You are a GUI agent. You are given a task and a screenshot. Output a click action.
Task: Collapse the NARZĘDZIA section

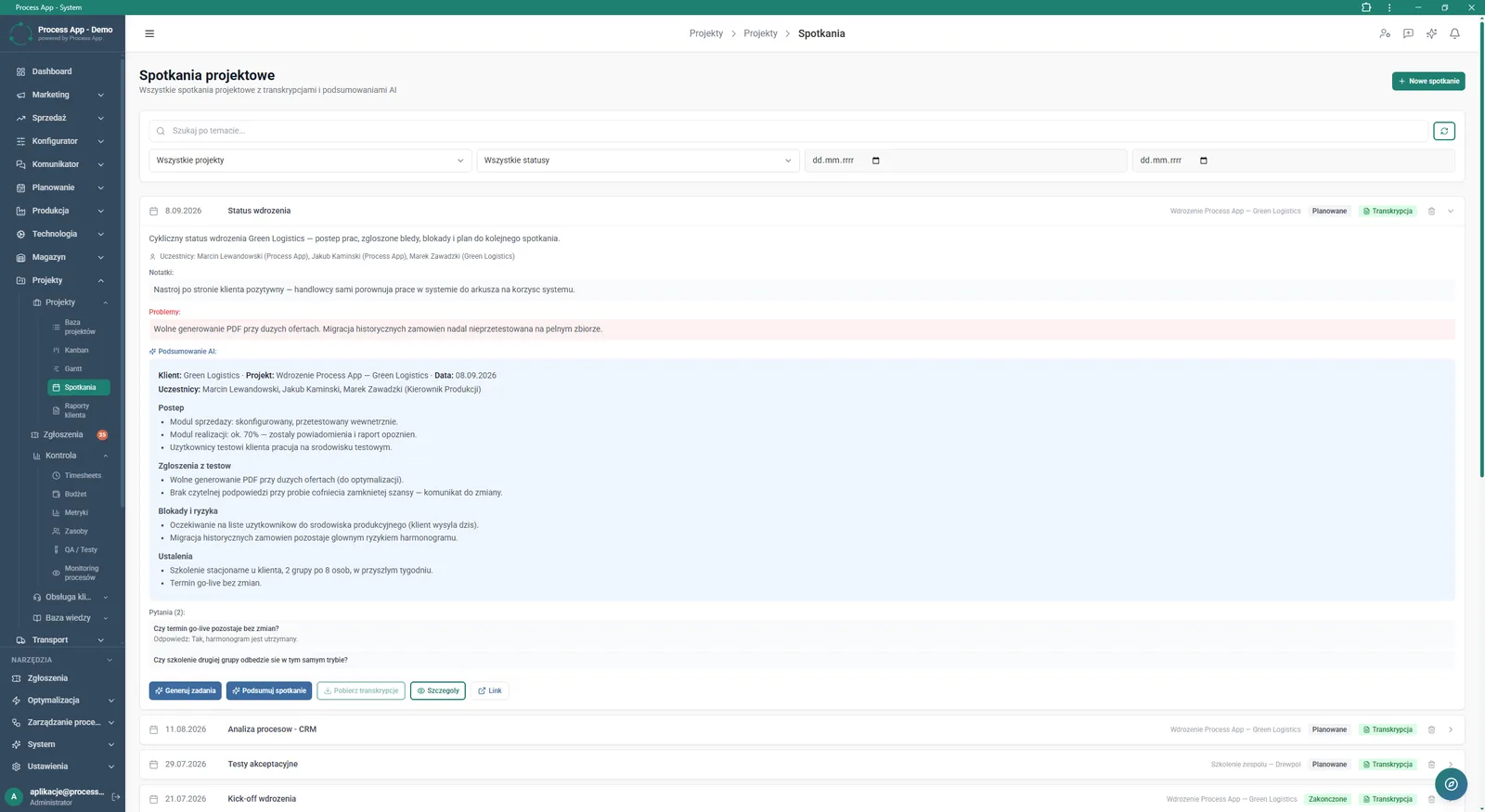pyautogui.click(x=62, y=660)
